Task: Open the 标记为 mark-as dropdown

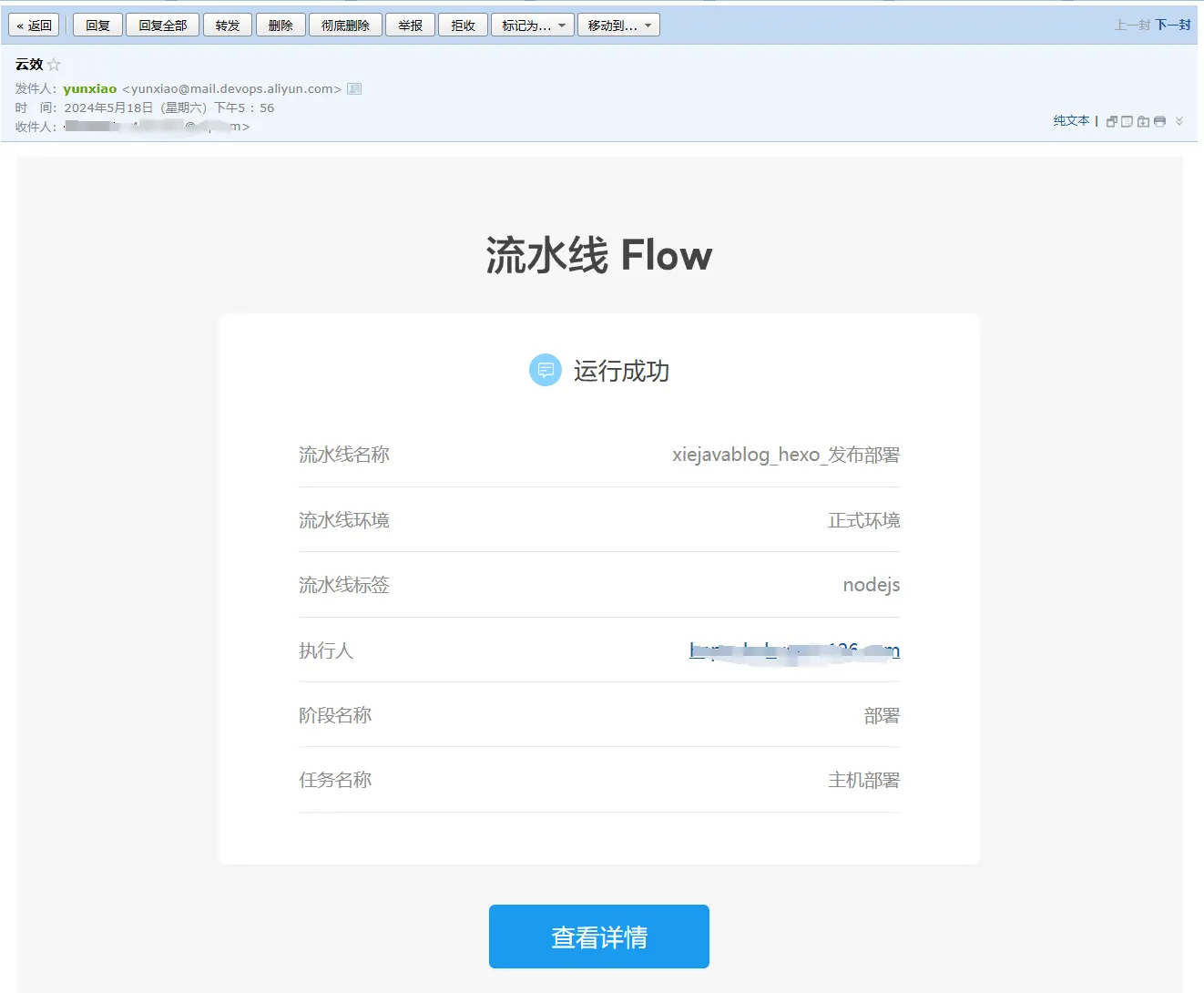Action: [x=532, y=25]
